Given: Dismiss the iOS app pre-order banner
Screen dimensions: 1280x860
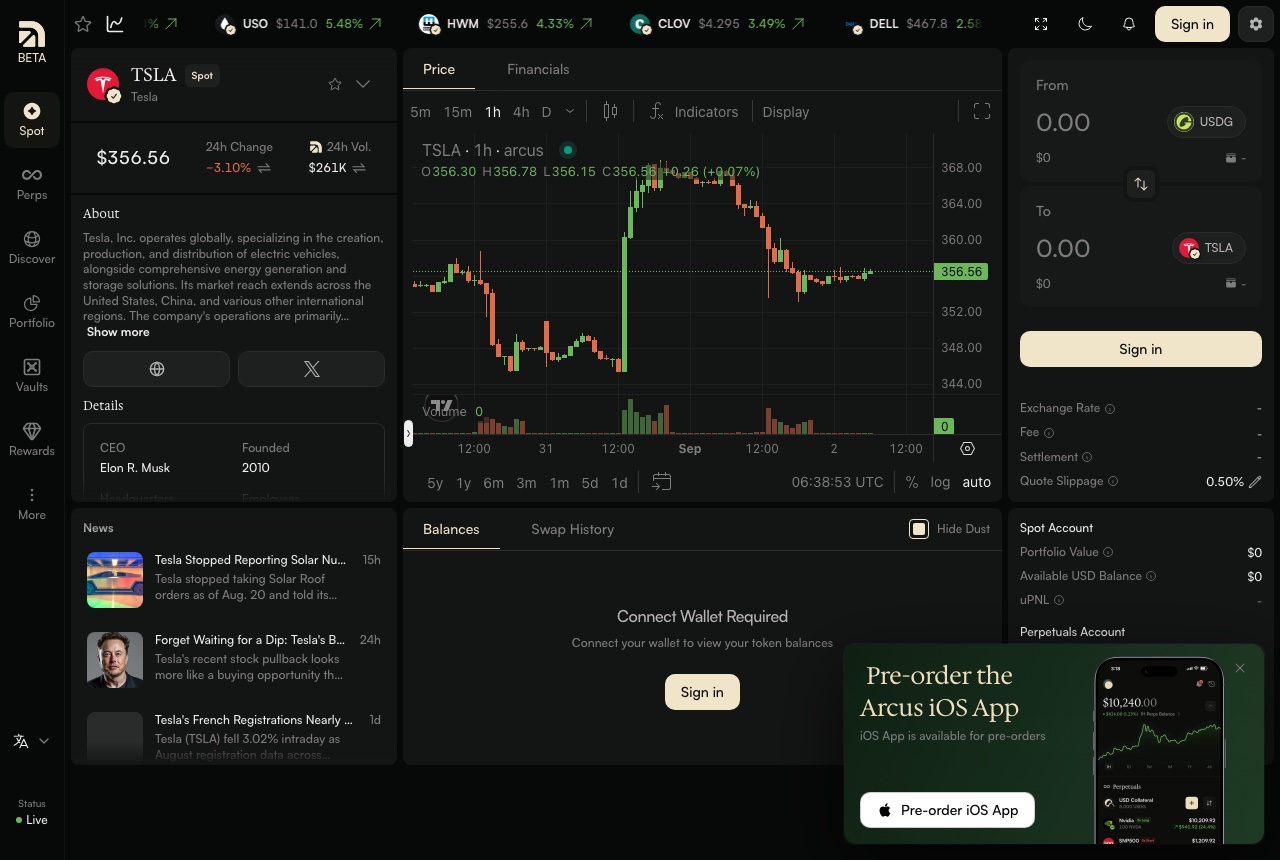Looking at the screenshot, I should (x=1240, y=668).
